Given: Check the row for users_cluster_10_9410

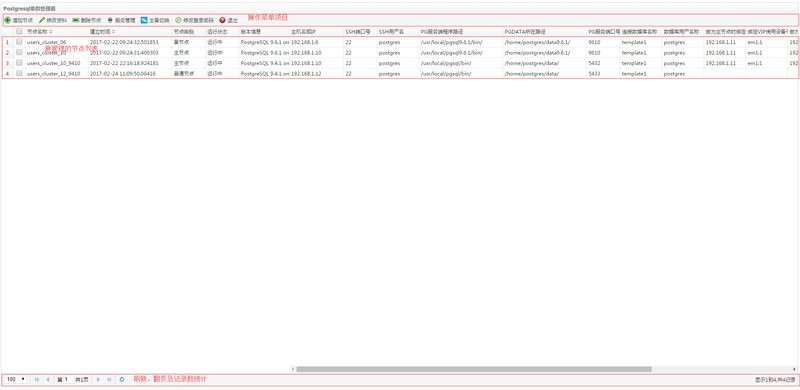Looking at the screenshot, I should click(x=19, y=63).
